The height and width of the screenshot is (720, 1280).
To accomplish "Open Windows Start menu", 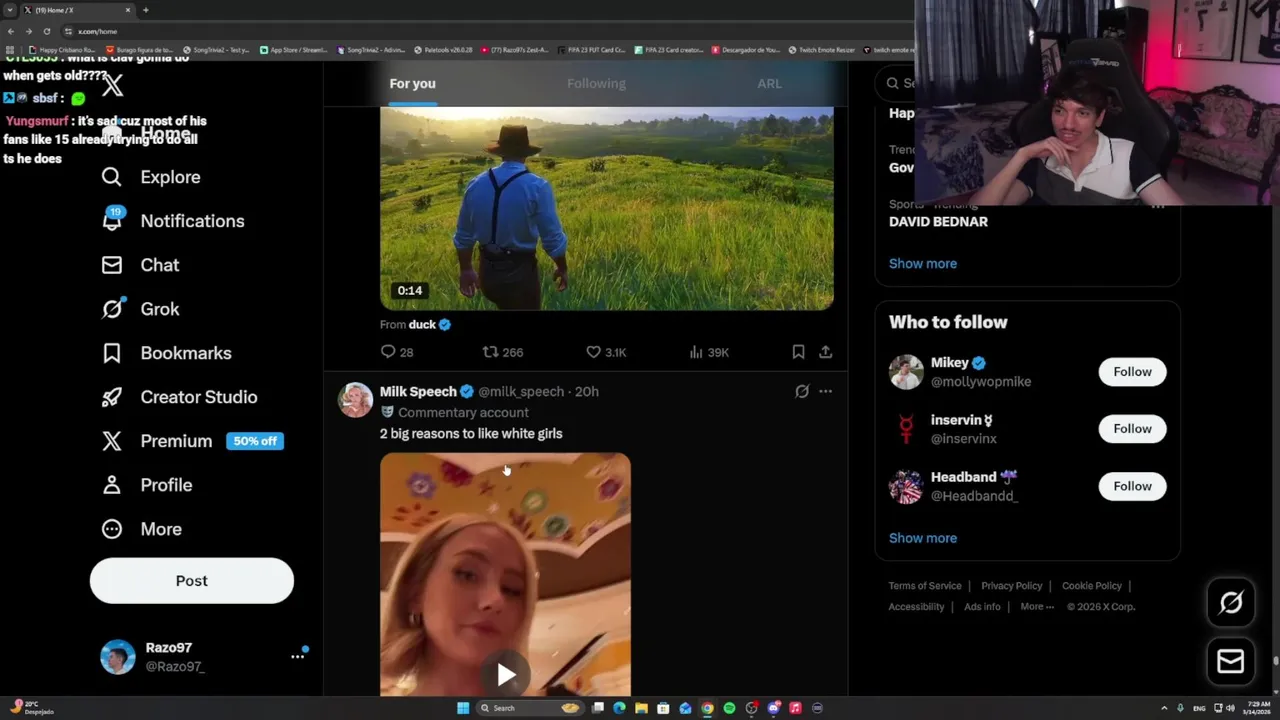I will pyautogui.click(x=463, y=708).
